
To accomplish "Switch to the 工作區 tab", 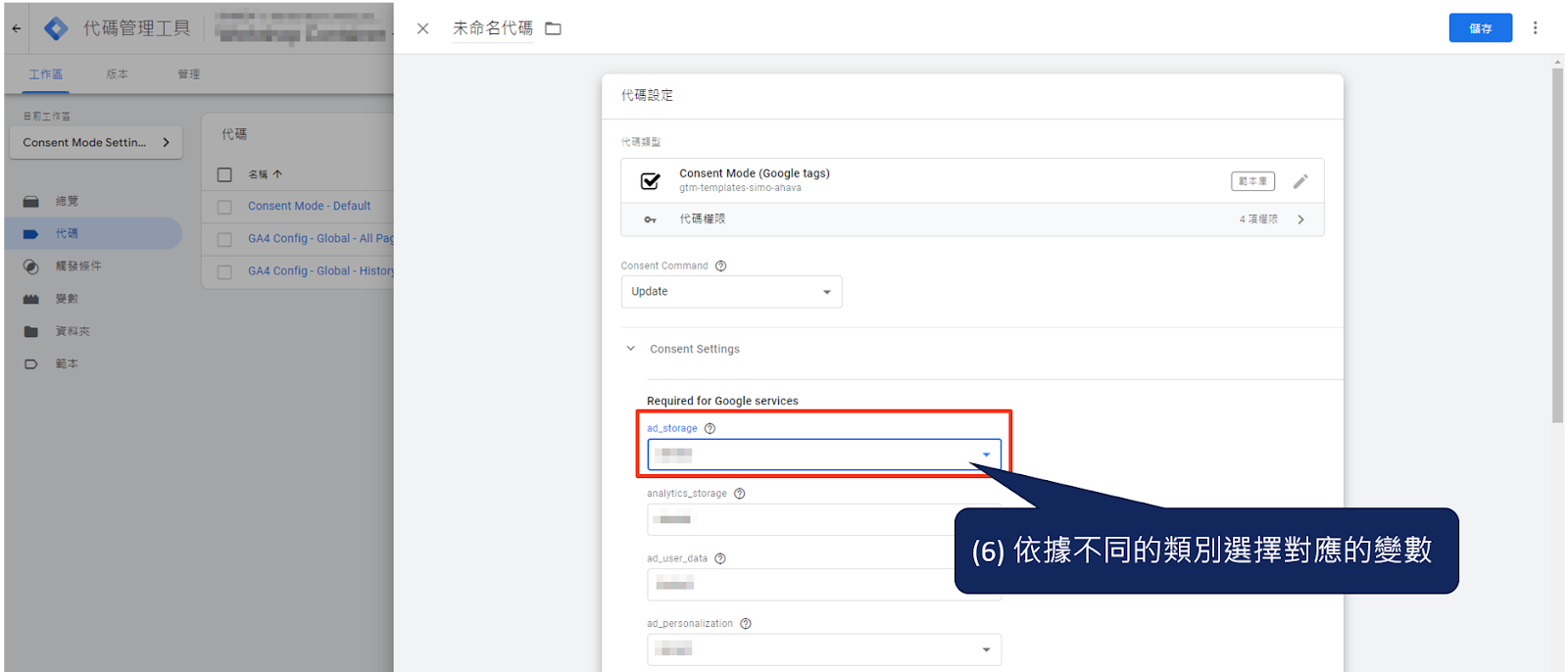I will (x=46, y=74).
